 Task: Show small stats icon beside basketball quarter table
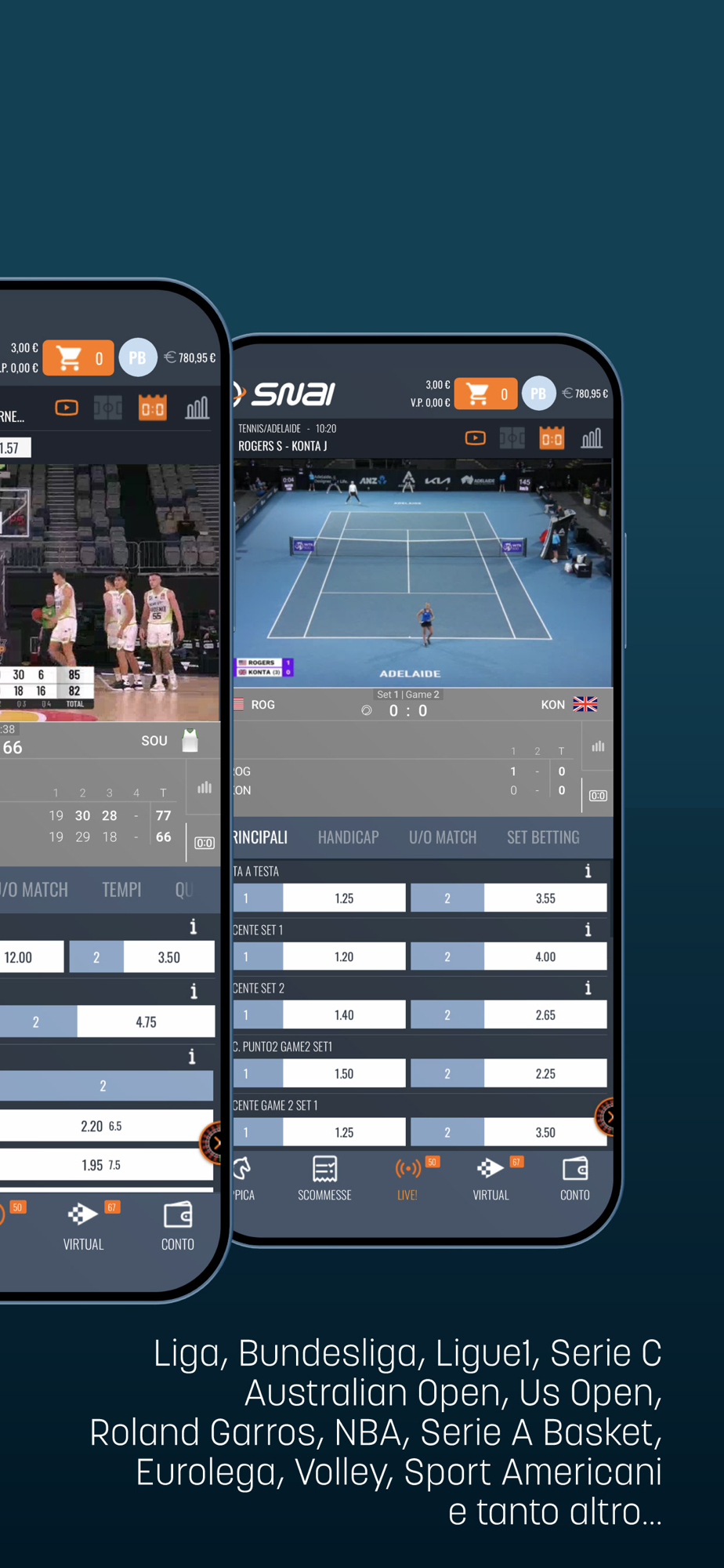(x=205, y=787)
